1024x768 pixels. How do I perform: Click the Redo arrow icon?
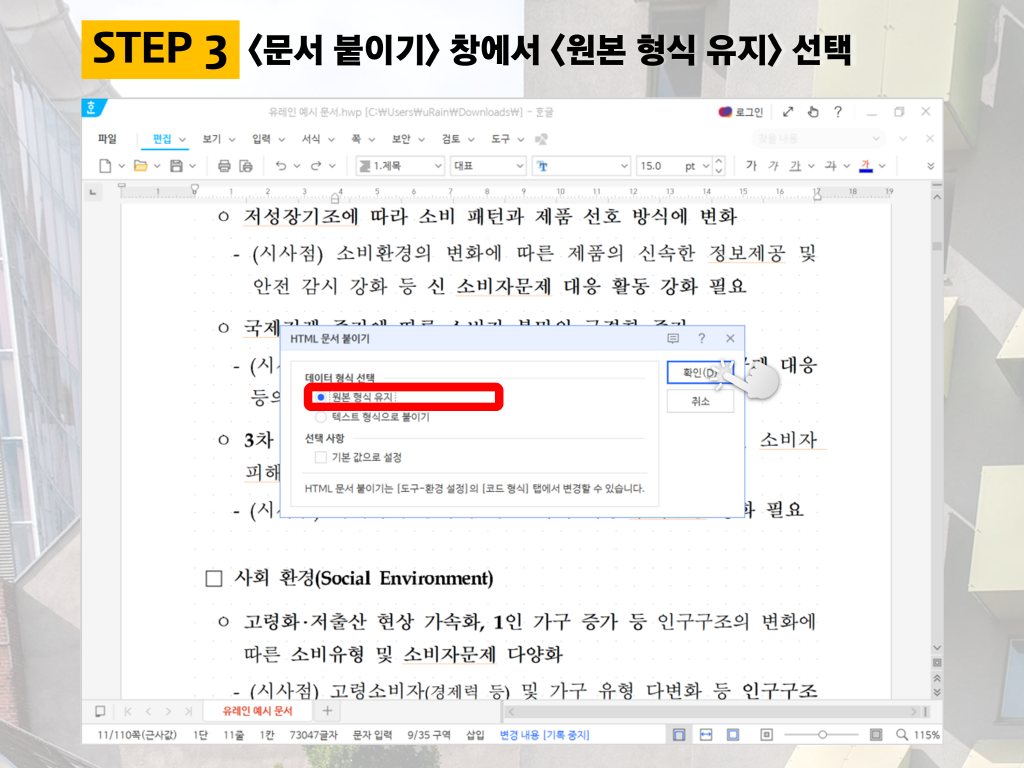[316, 166]
